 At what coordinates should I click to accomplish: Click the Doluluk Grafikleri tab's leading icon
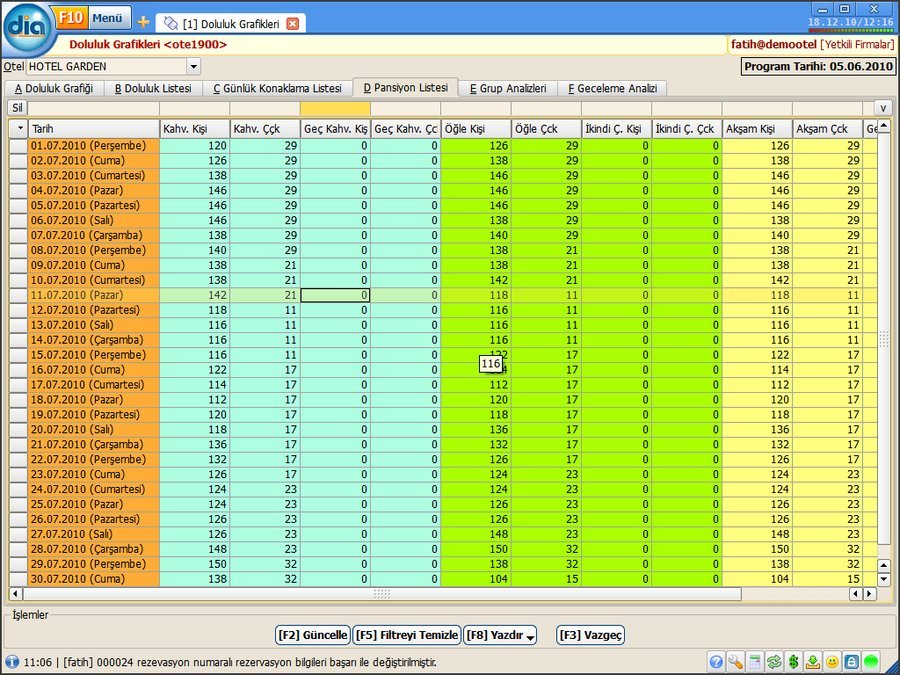[x=170, y=24]
